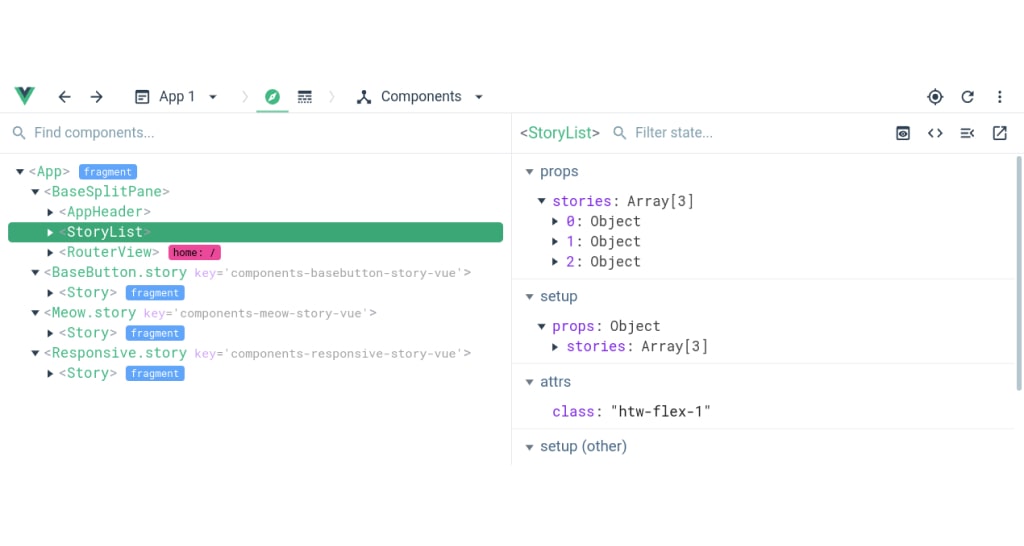Click the state panel vertical scrollbar
1024x546 pixels.
pyautogui.click(x=1019, y=273)
